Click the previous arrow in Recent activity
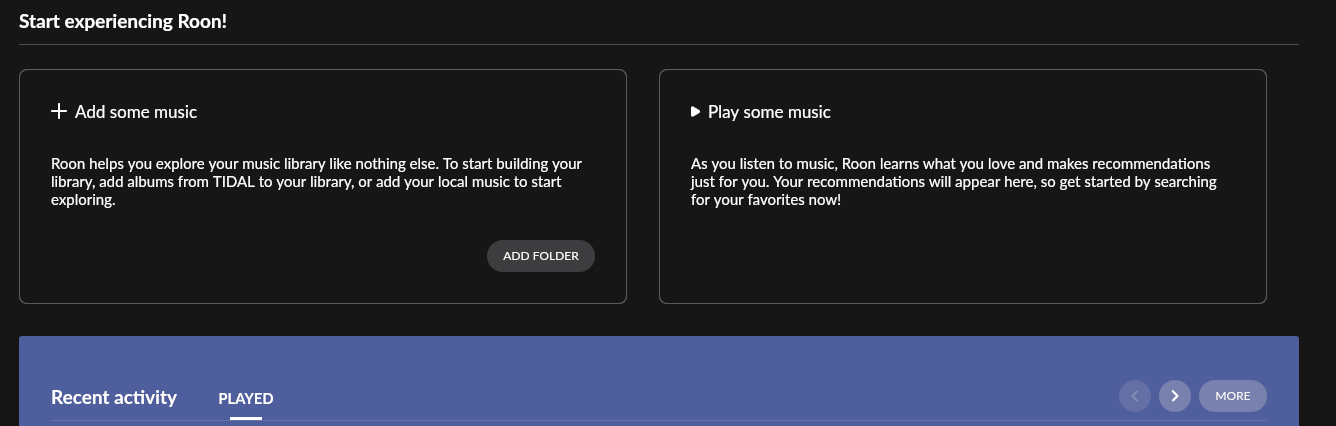 point(1134,396)
